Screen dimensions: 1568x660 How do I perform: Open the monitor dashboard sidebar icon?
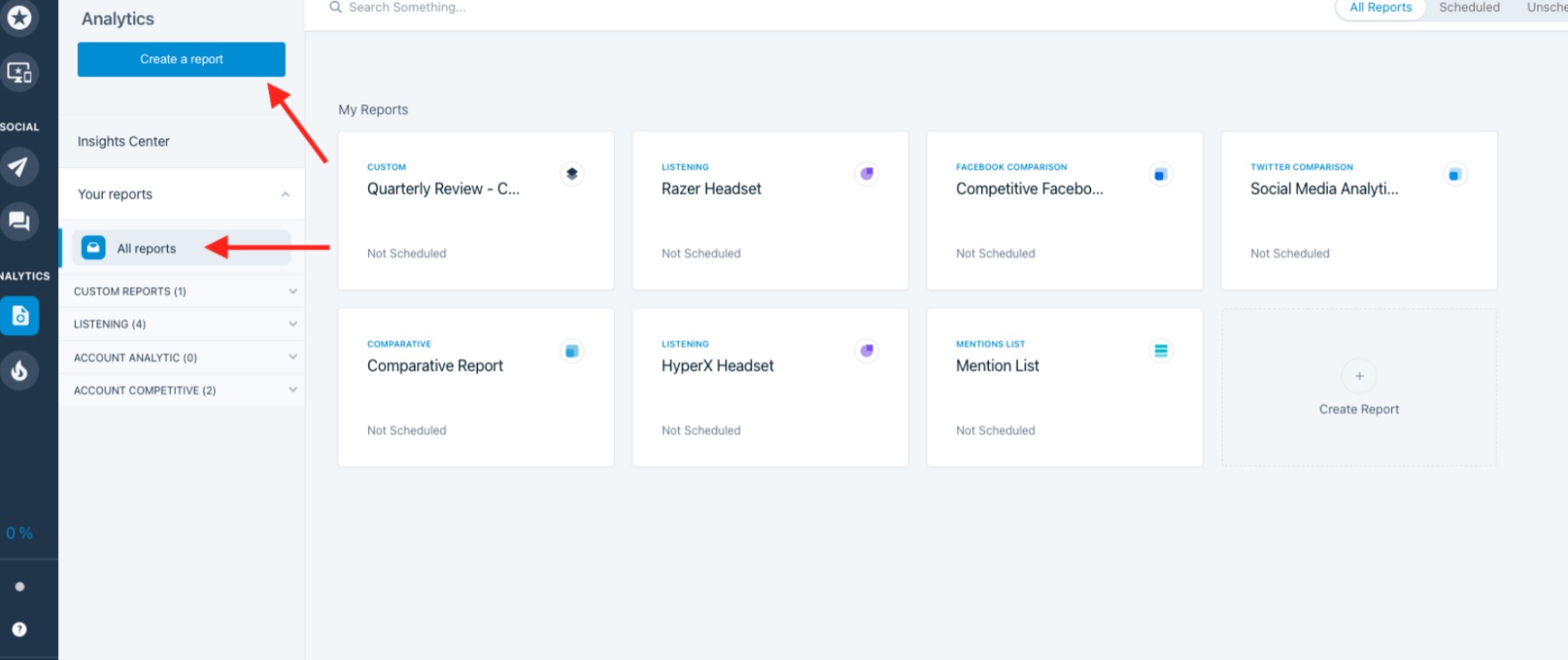tap(20, 72)
